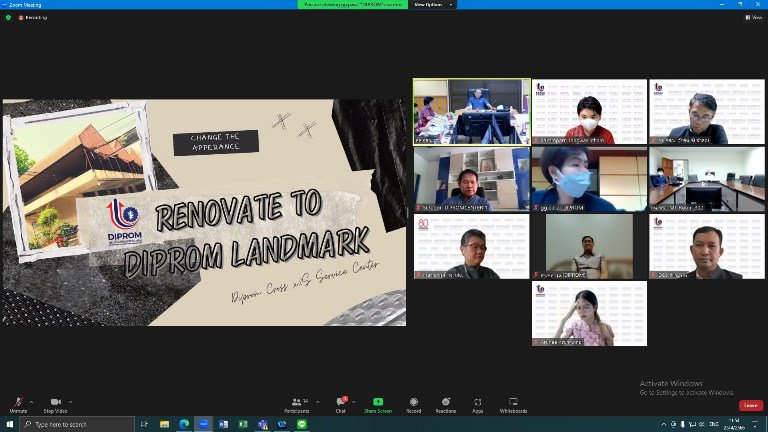The width and height of the screenshot is (768, 432).
Task: Open the Chat panel
Action: 341,405
